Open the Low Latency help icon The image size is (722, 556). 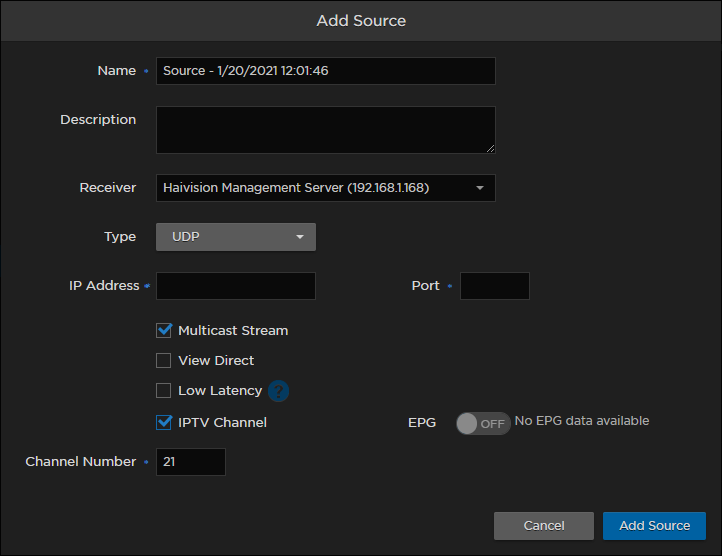pos(278,391)
